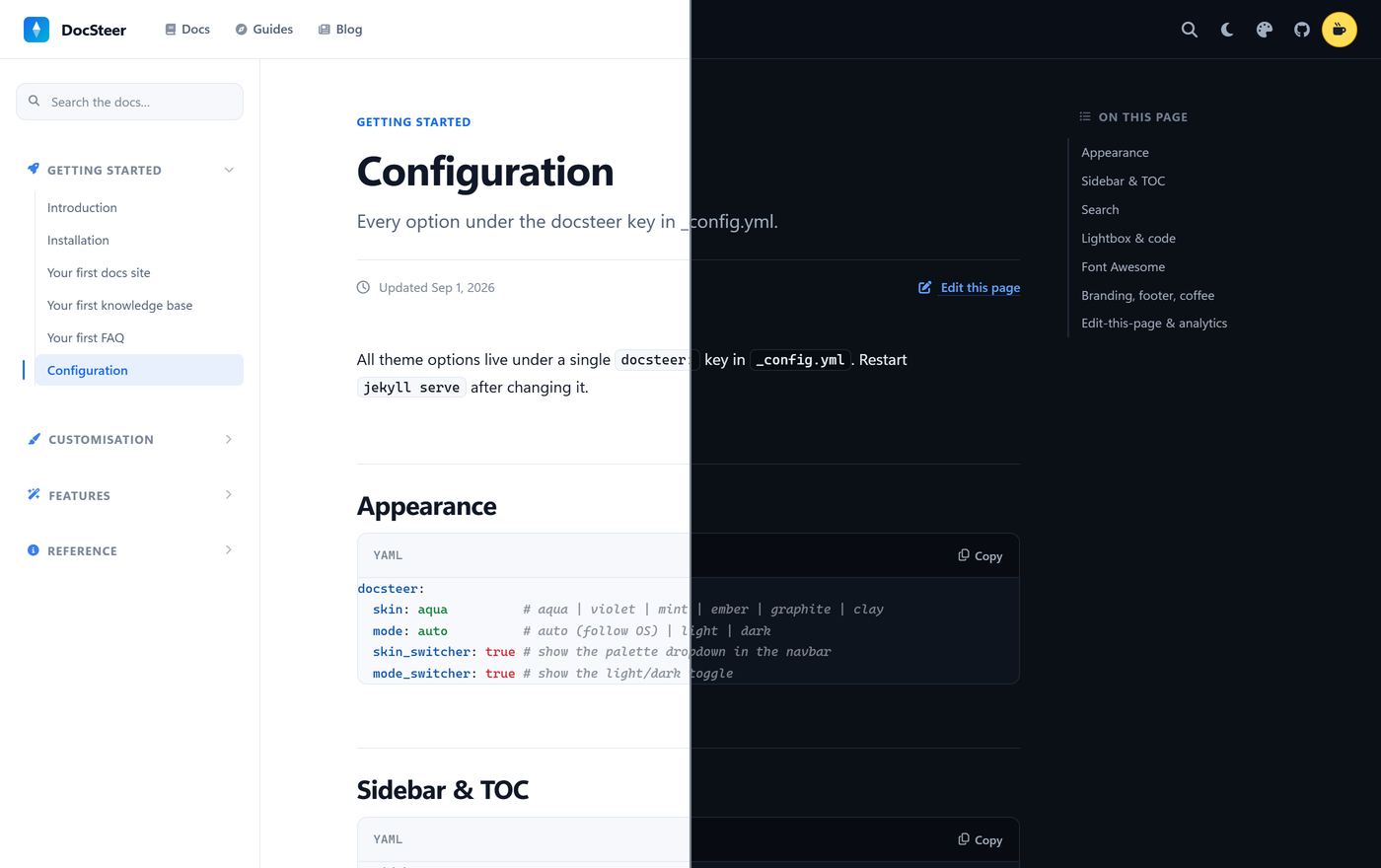This screenshot has height=868, width=1381.
Task: Click the yellow coffee donate button
Action: [x=1340, y=30]
